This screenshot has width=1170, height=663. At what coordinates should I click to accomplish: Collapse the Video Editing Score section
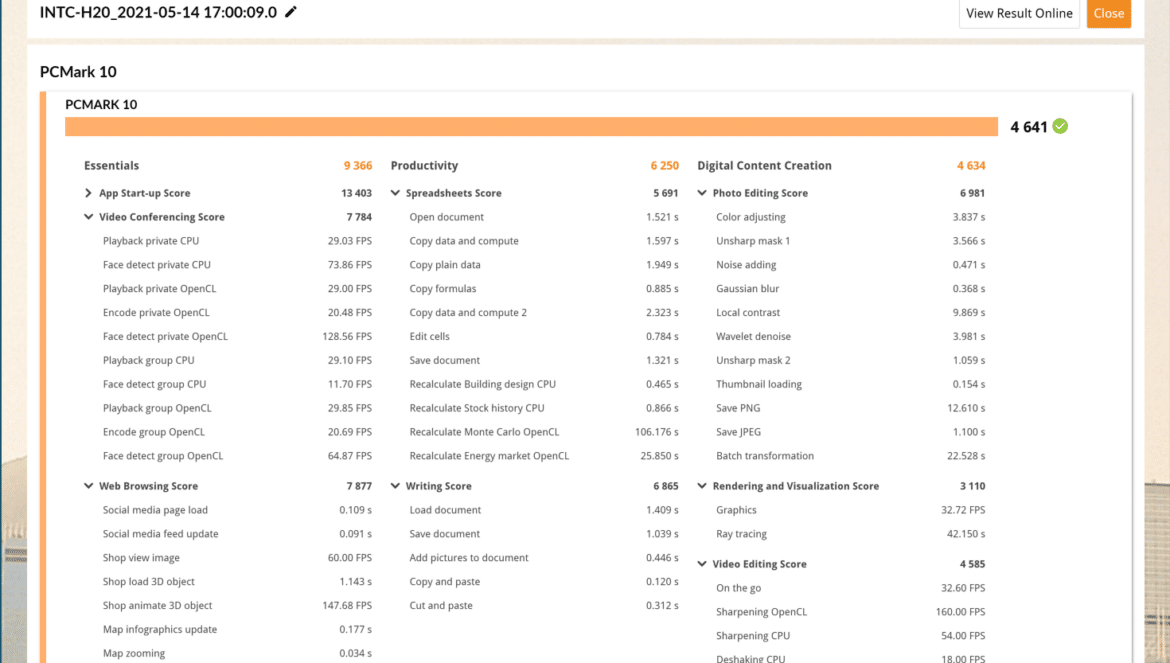tap(702, 565)
